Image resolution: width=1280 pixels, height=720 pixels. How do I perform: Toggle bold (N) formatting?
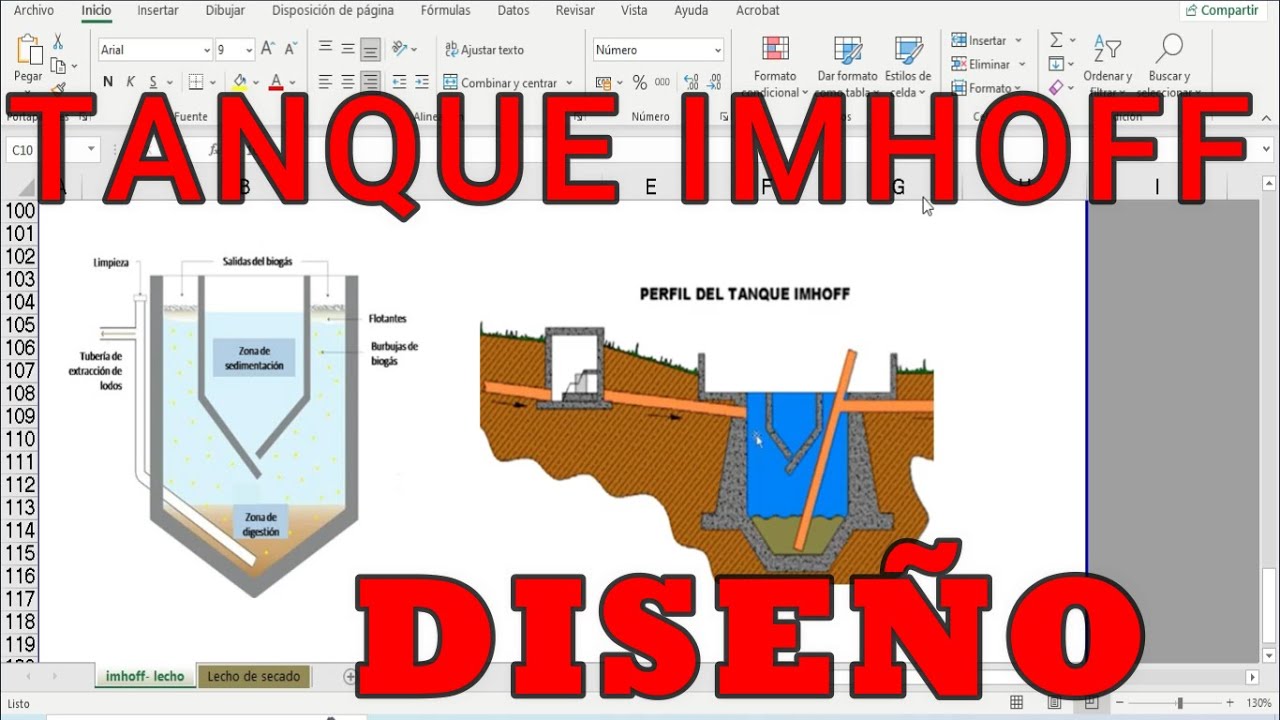(x=108, y=82)
